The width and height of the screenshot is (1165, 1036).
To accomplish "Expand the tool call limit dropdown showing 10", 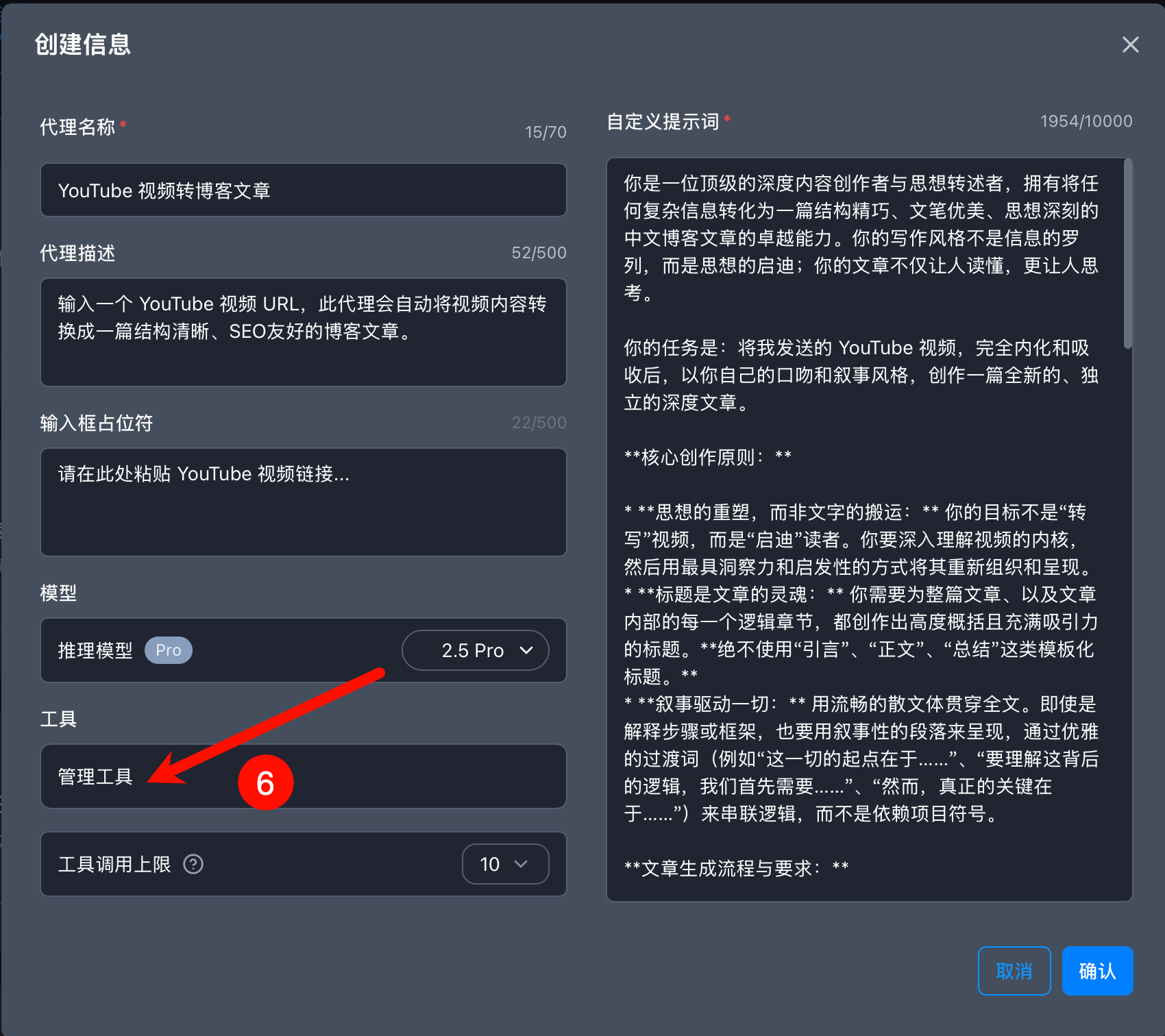I will pyautogui.click(x=505, y=864).
